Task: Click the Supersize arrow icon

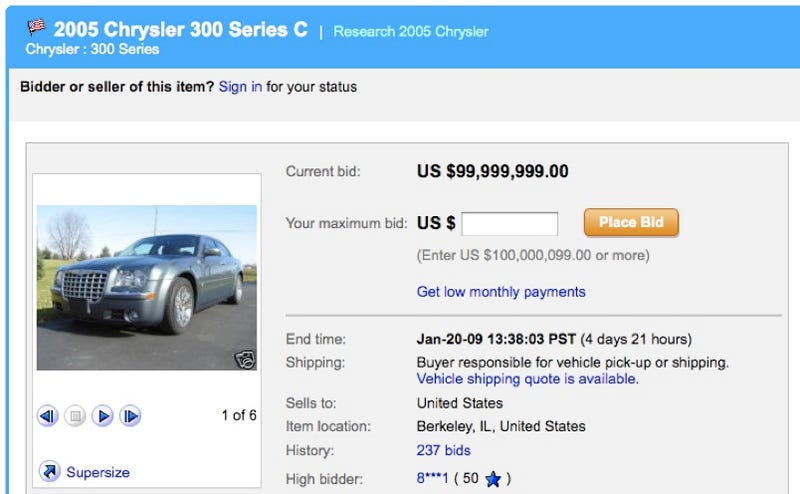Action: click(49, 471)
